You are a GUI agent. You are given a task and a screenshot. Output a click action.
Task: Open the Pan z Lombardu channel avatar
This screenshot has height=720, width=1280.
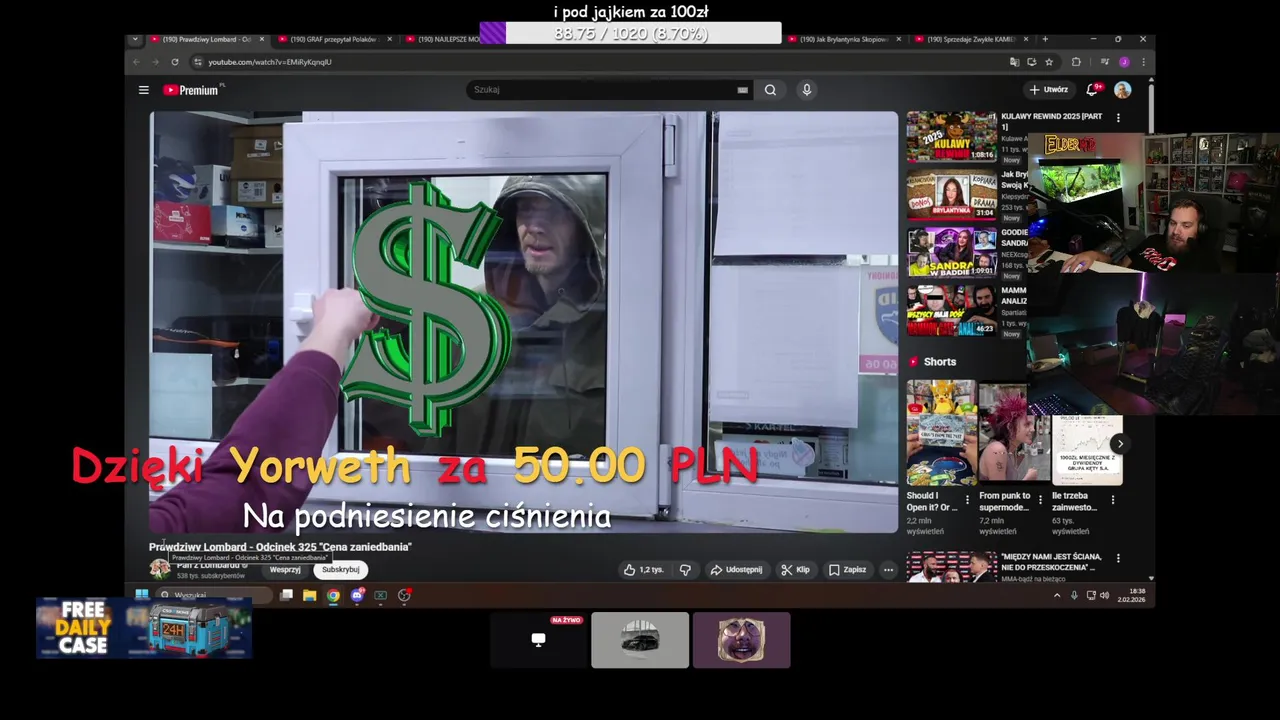point(159,569)
